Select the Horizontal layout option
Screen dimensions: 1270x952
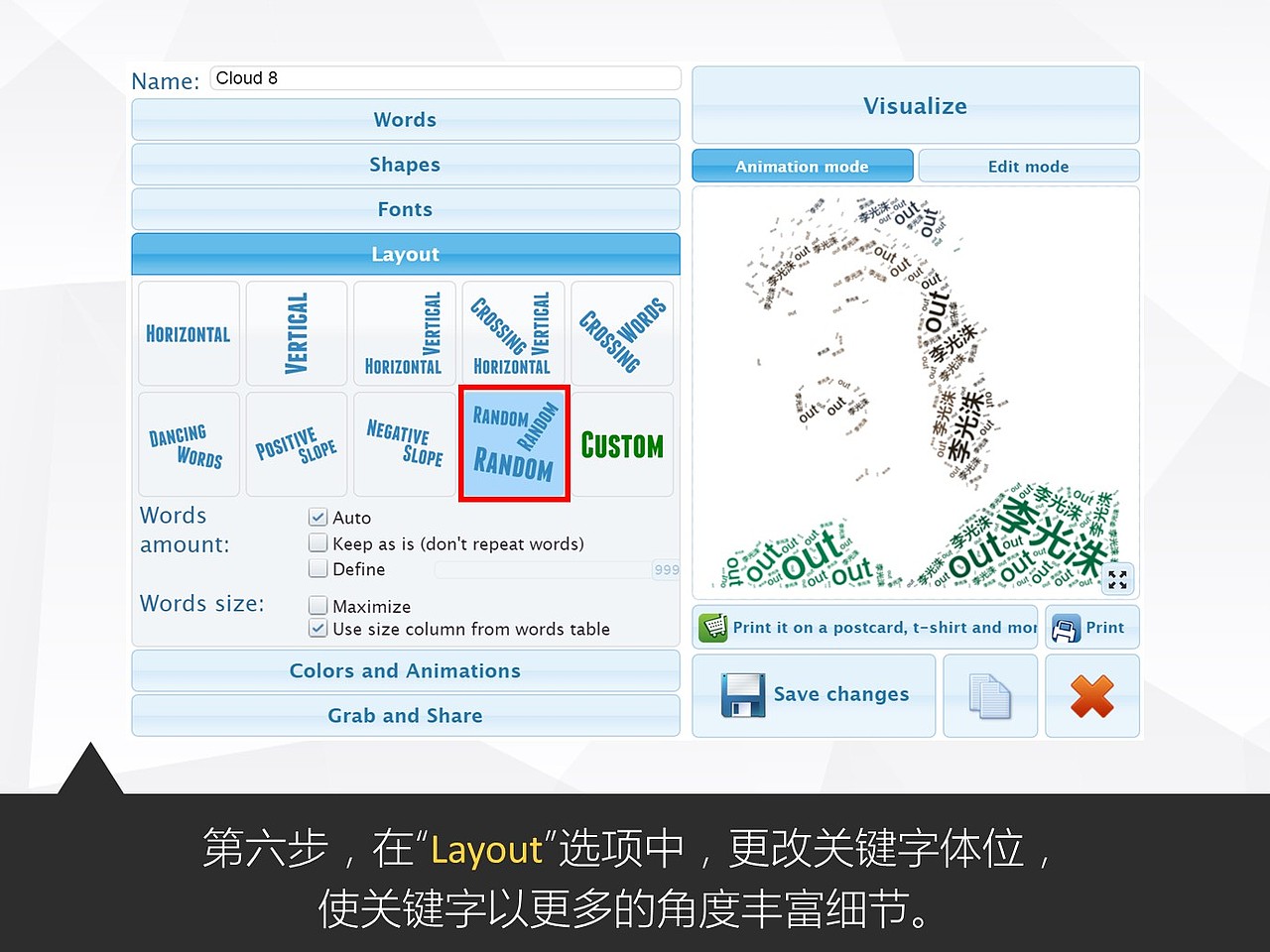click(x=189, y=333)
